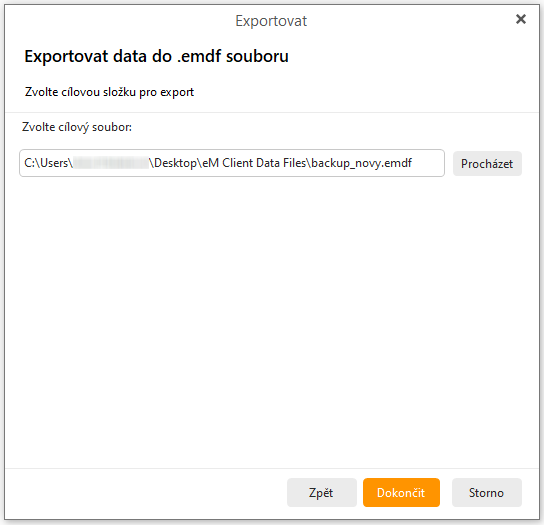Go back using the Zpět button
The image size is (544, 525).
click(322, 492)
